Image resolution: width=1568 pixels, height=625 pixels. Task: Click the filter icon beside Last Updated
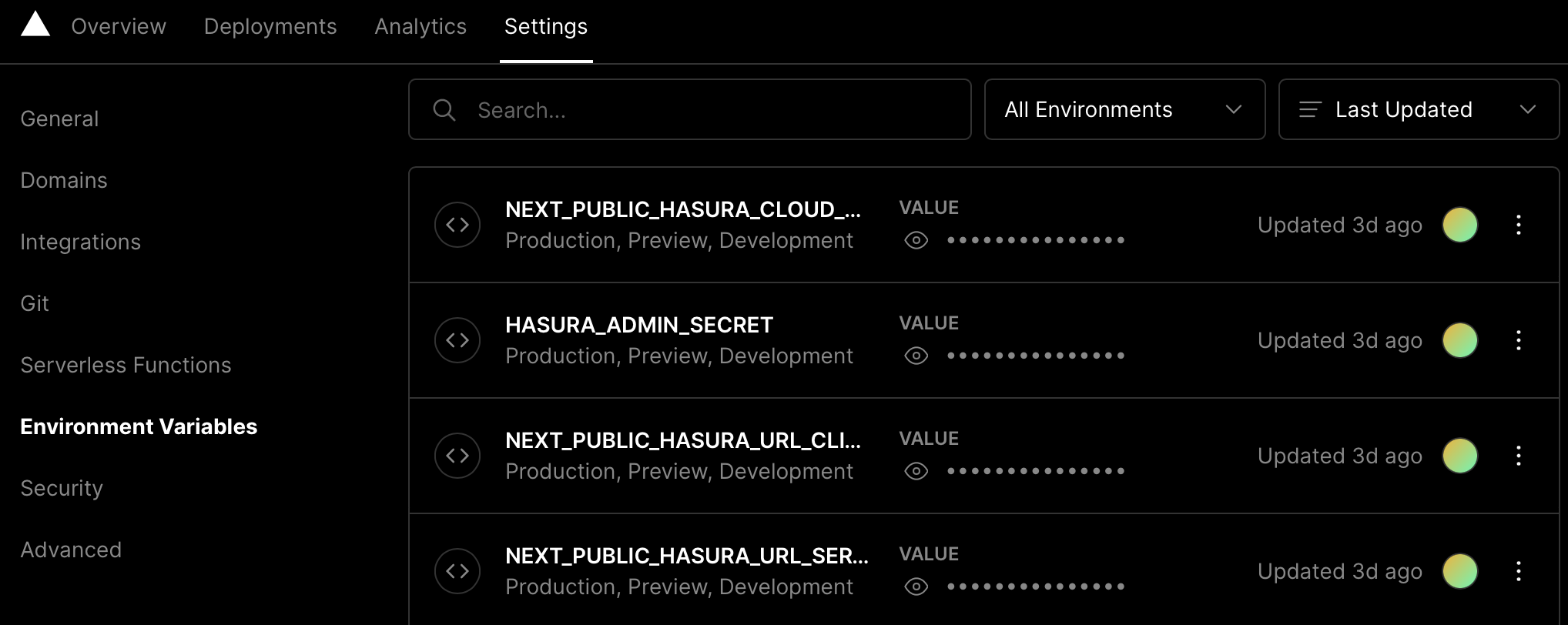(1308, 109)
